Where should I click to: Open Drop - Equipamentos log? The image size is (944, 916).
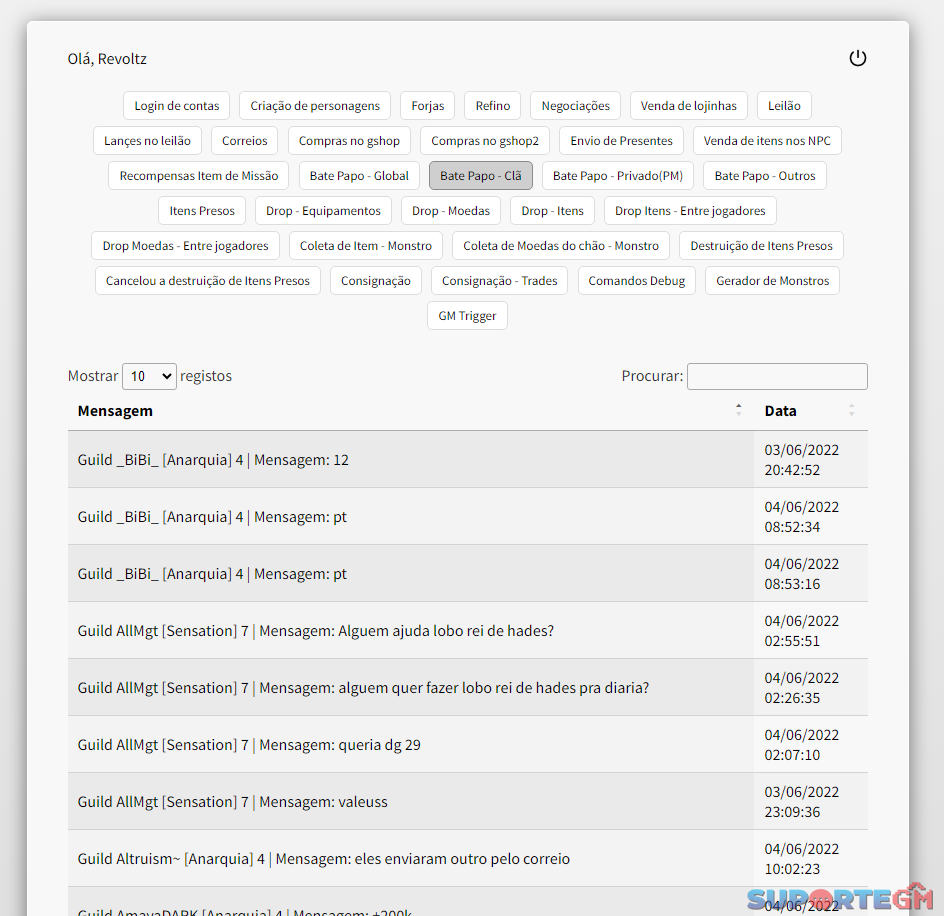tap(323, 211)
